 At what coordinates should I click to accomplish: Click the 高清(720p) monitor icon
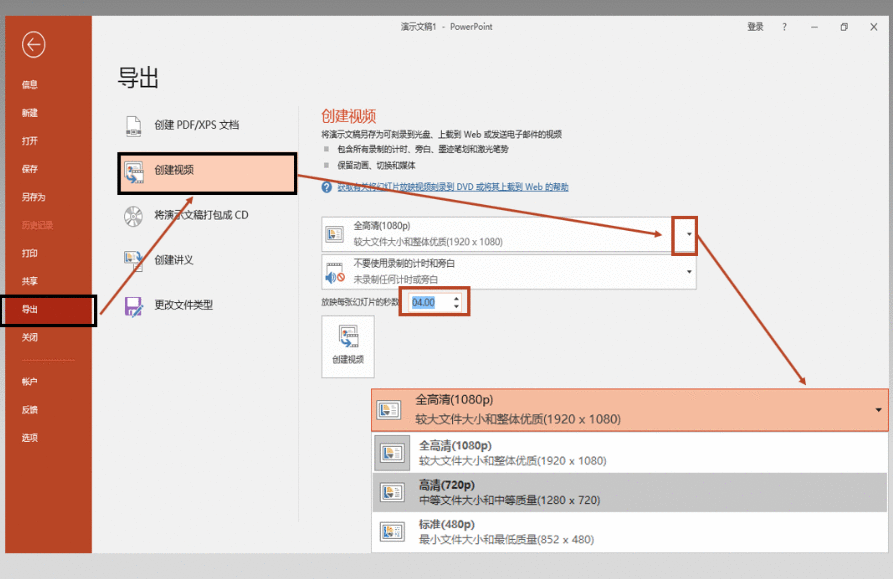[x=391, y=489]
